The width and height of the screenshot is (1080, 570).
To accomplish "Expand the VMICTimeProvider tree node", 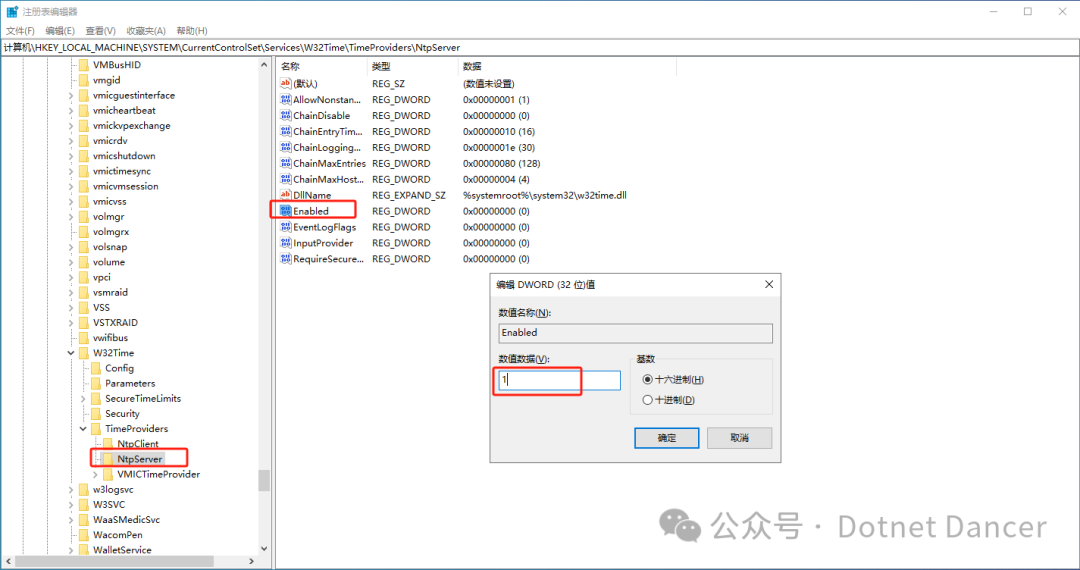I will tap(95, 474).
